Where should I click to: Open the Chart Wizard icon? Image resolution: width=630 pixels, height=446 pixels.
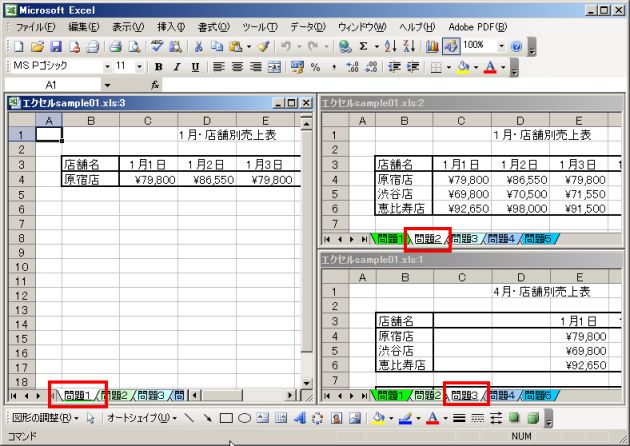click(432, 47)
